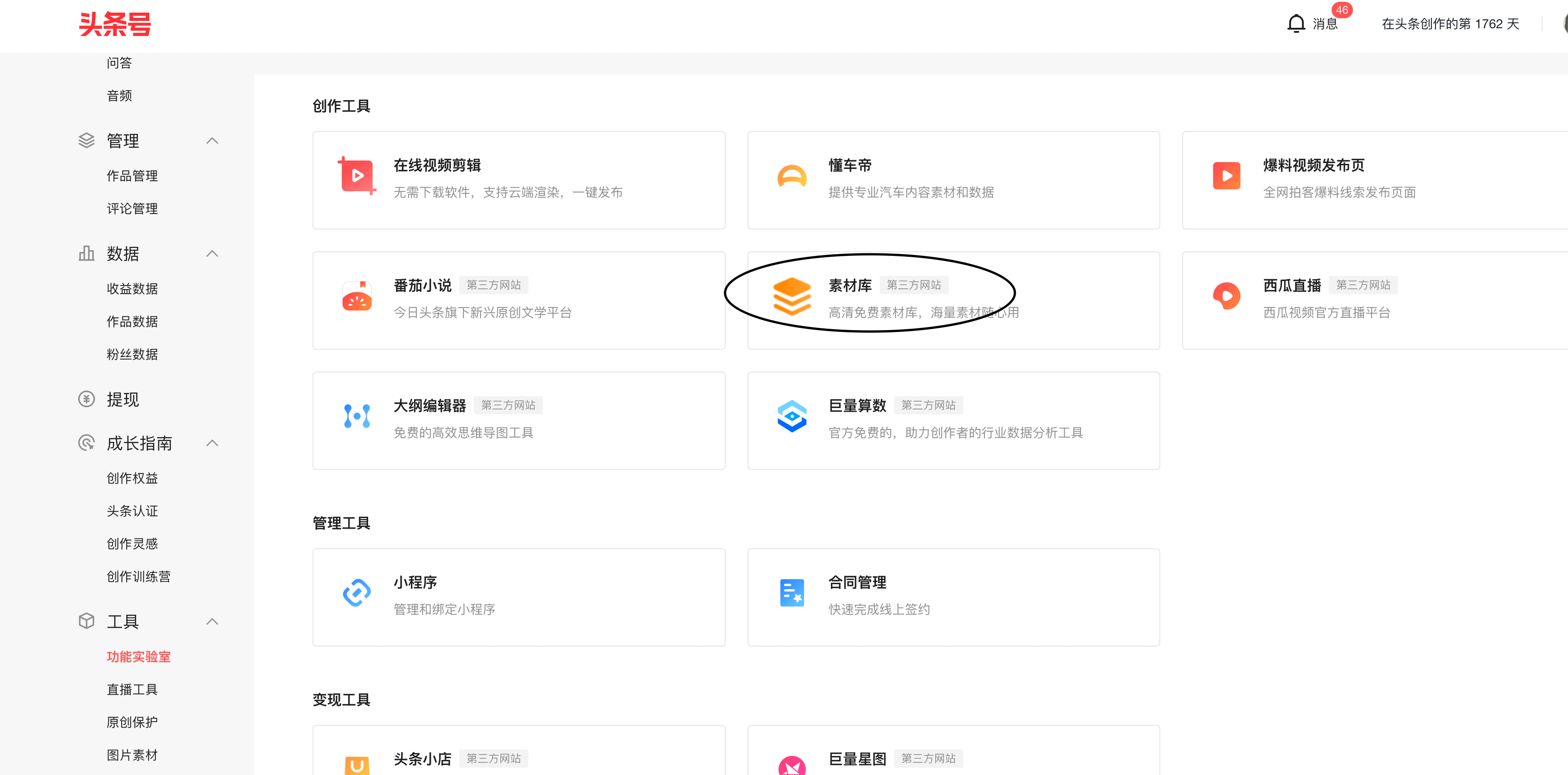Open 直播工具 in sidebar
Viewport: 1568px width, 775px height.
[x=132, y=689]
